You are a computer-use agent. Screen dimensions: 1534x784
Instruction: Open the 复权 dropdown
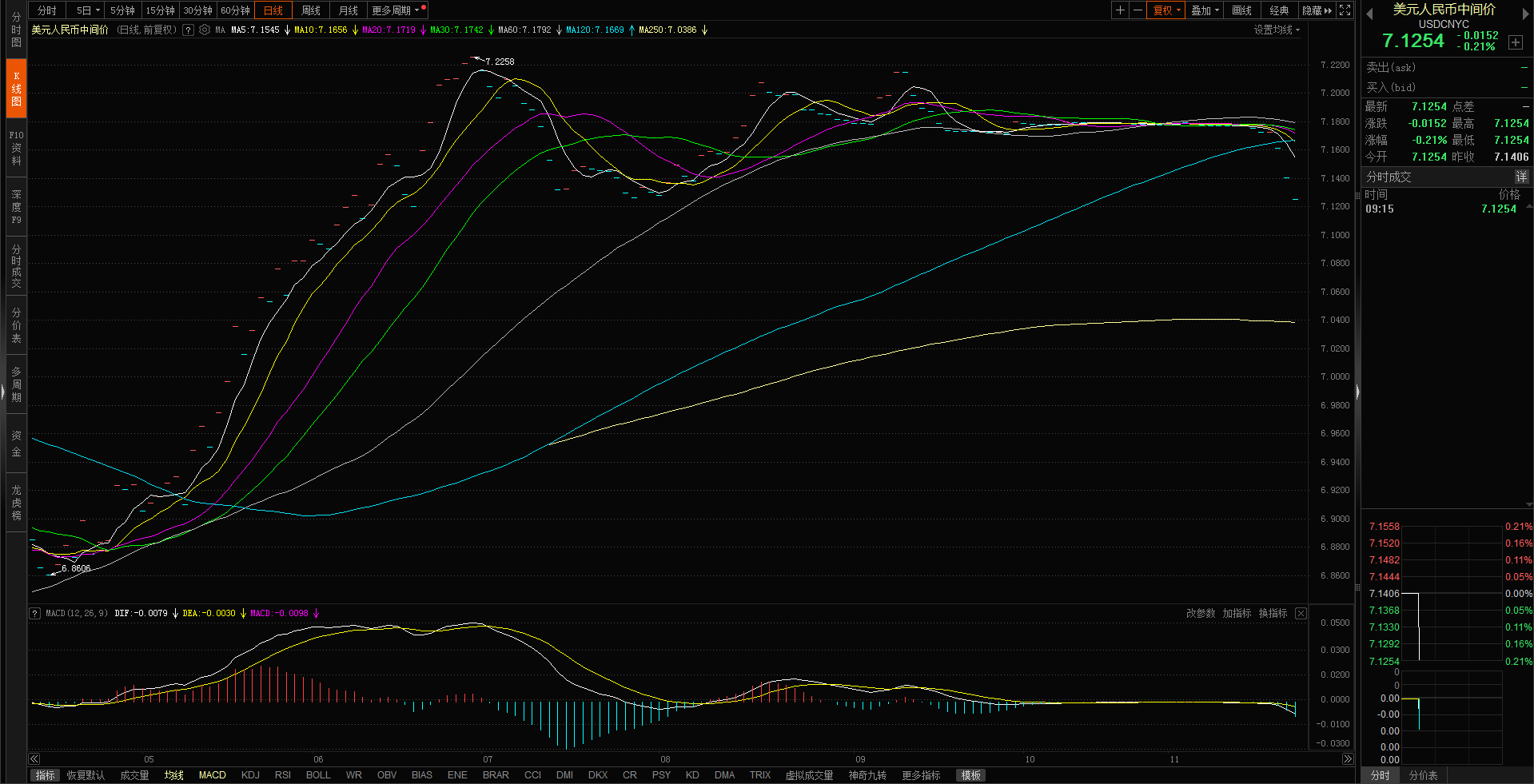tap(1166, 10)
